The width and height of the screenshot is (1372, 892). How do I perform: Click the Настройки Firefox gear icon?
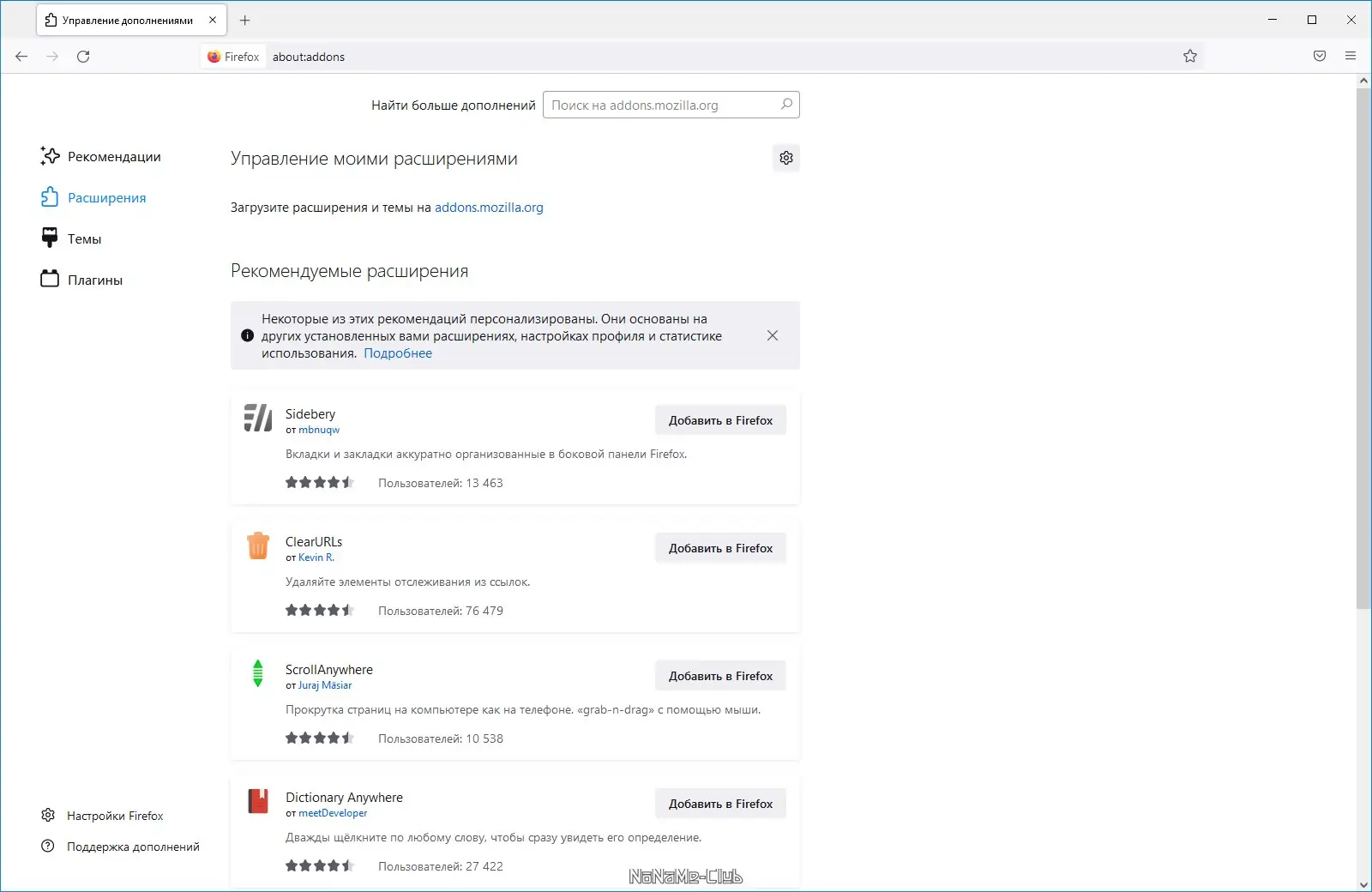(x=48, y=815)
